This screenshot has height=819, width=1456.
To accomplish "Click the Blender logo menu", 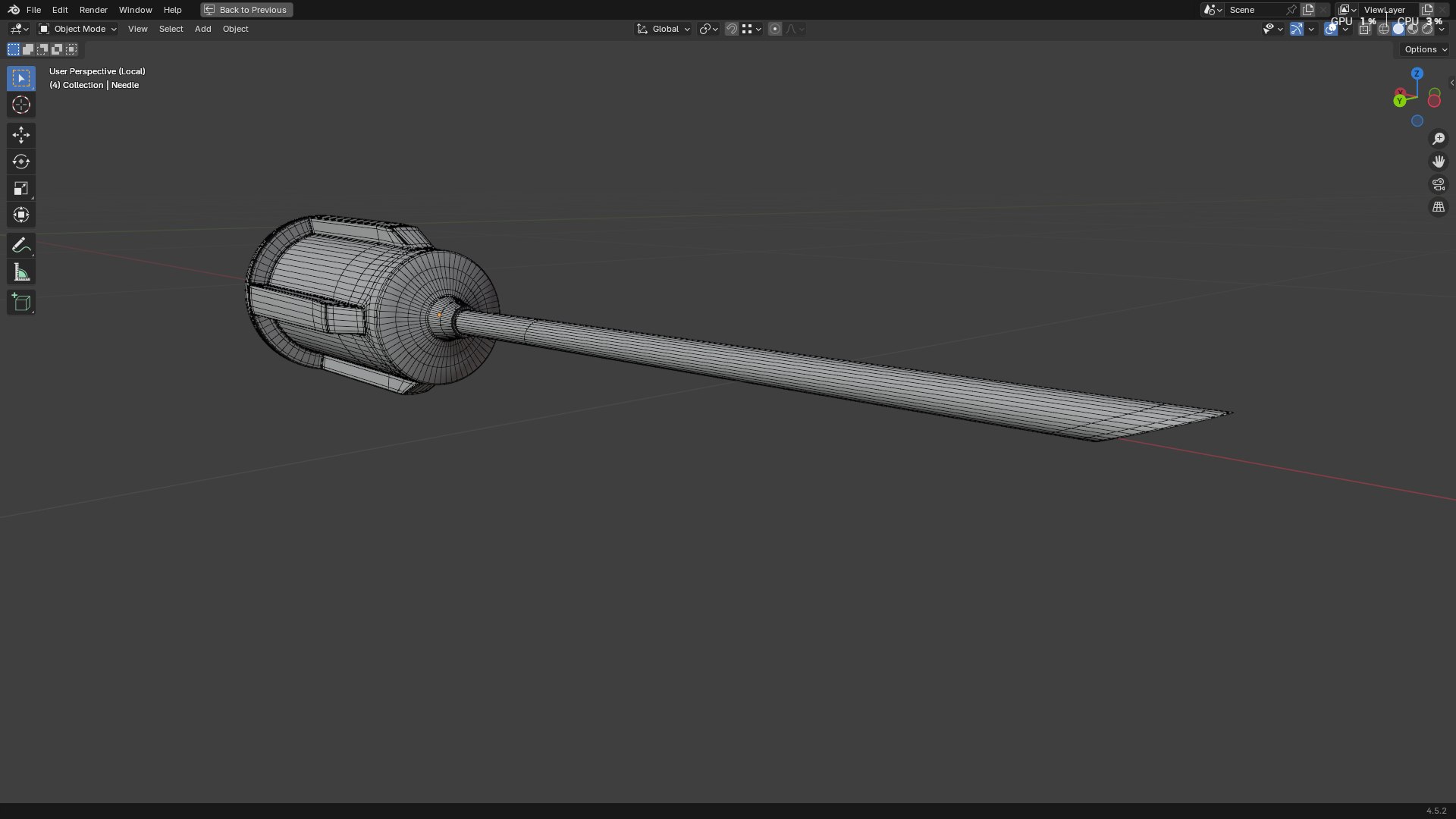I will pyautogui.click(x=14, y=10).
